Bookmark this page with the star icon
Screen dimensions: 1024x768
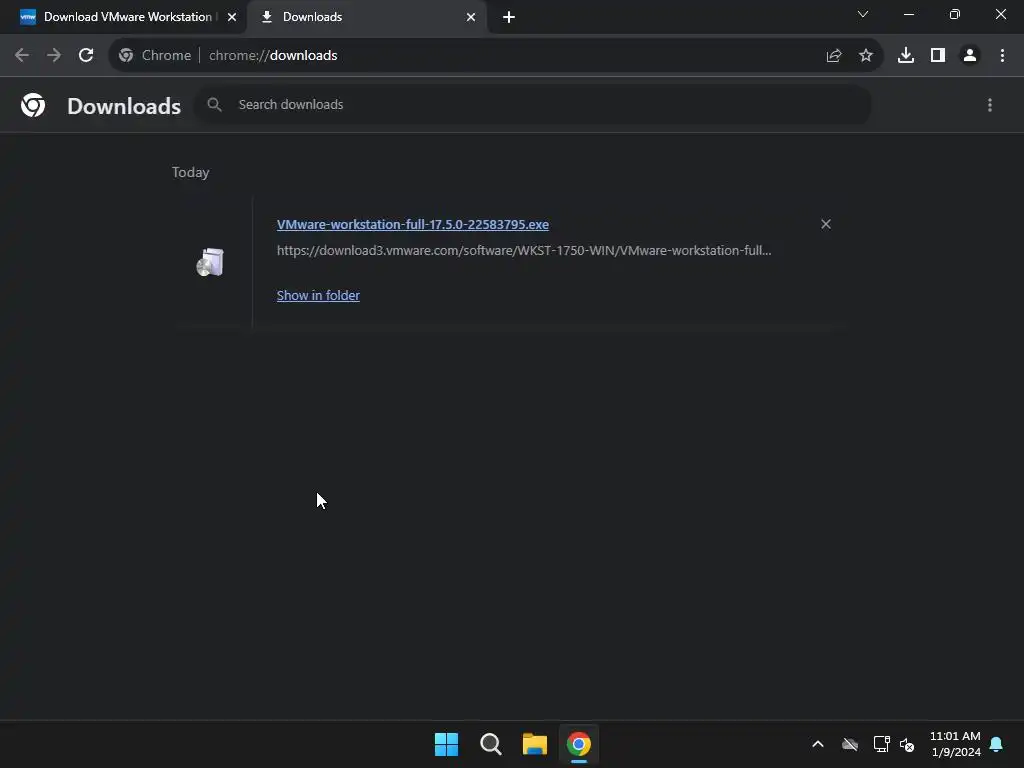[x=866, y=56]
